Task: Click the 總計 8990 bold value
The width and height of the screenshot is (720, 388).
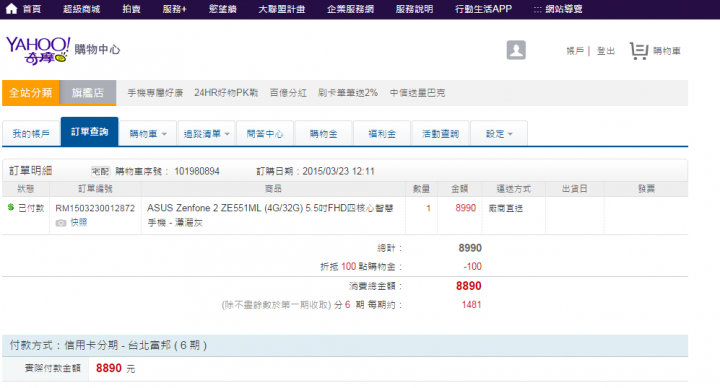Action: (x=470, y=248)
